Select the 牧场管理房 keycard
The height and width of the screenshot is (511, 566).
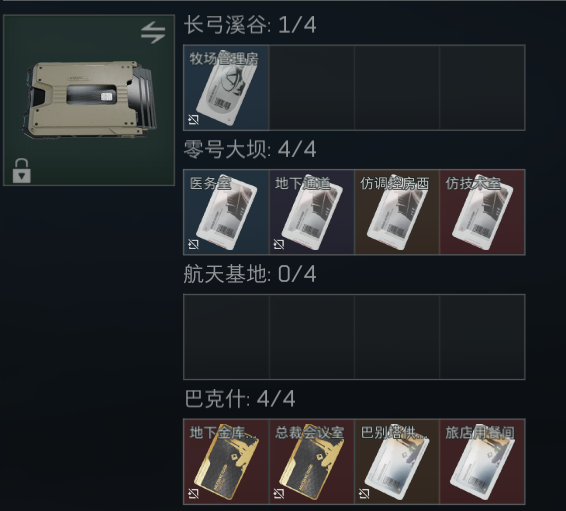pos(226,87)
